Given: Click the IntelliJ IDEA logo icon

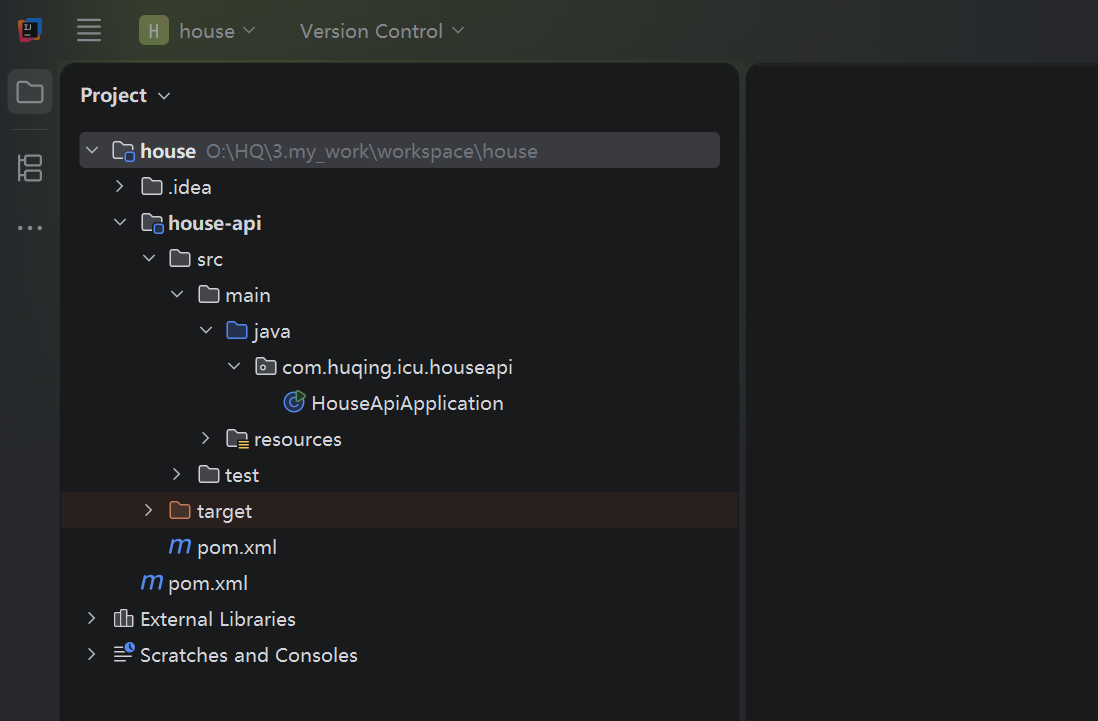Looking at the screenshot, I should [x=30, y=31].
